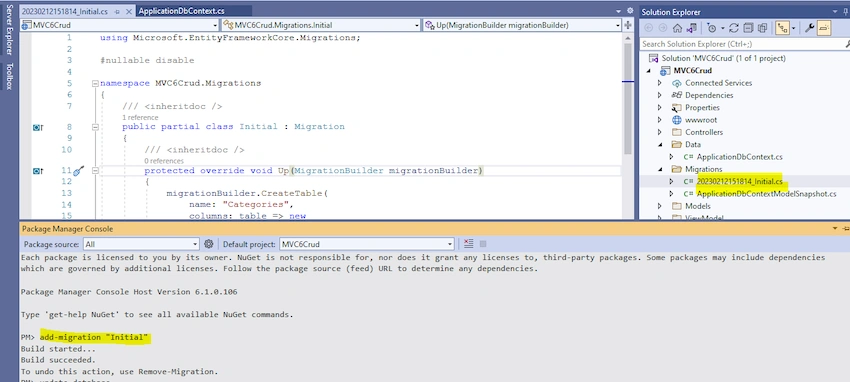The width and height of the screenshot is (850, 382).
Task: Click the Properties wrench icon
Action: coord(809,29)
